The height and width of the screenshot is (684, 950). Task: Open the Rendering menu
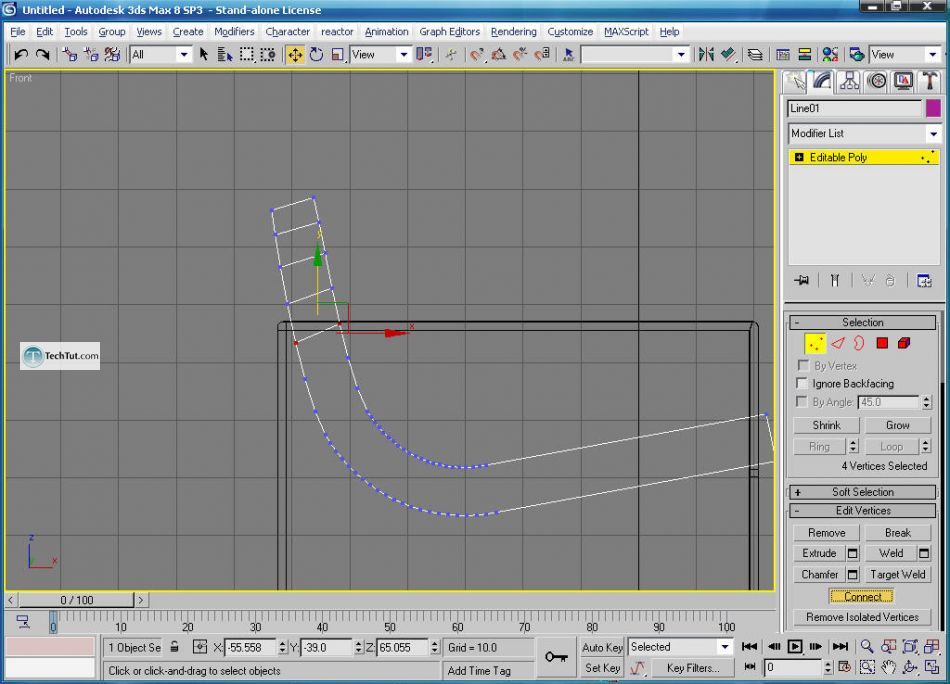click(514, 32)
